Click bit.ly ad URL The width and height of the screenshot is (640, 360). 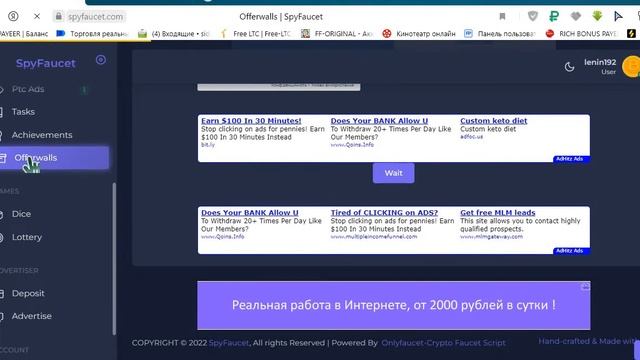(x=208, y=145)
